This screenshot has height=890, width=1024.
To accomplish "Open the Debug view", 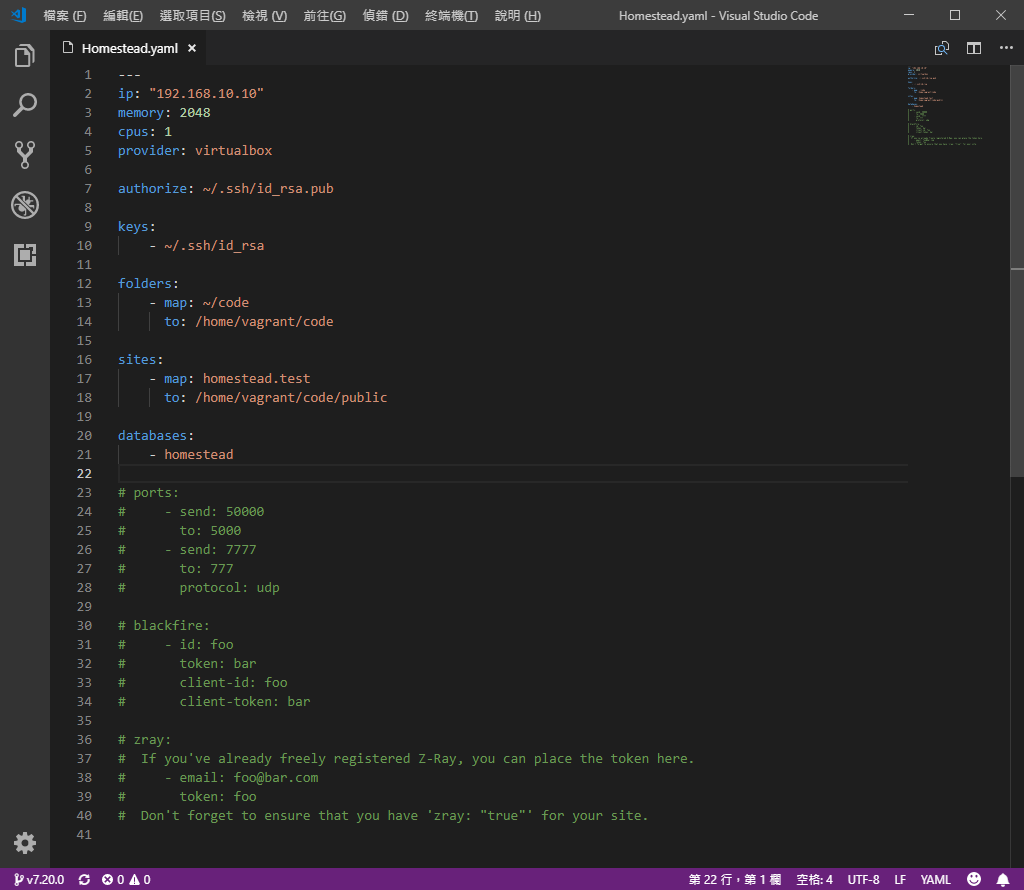I will coord(25,205).
